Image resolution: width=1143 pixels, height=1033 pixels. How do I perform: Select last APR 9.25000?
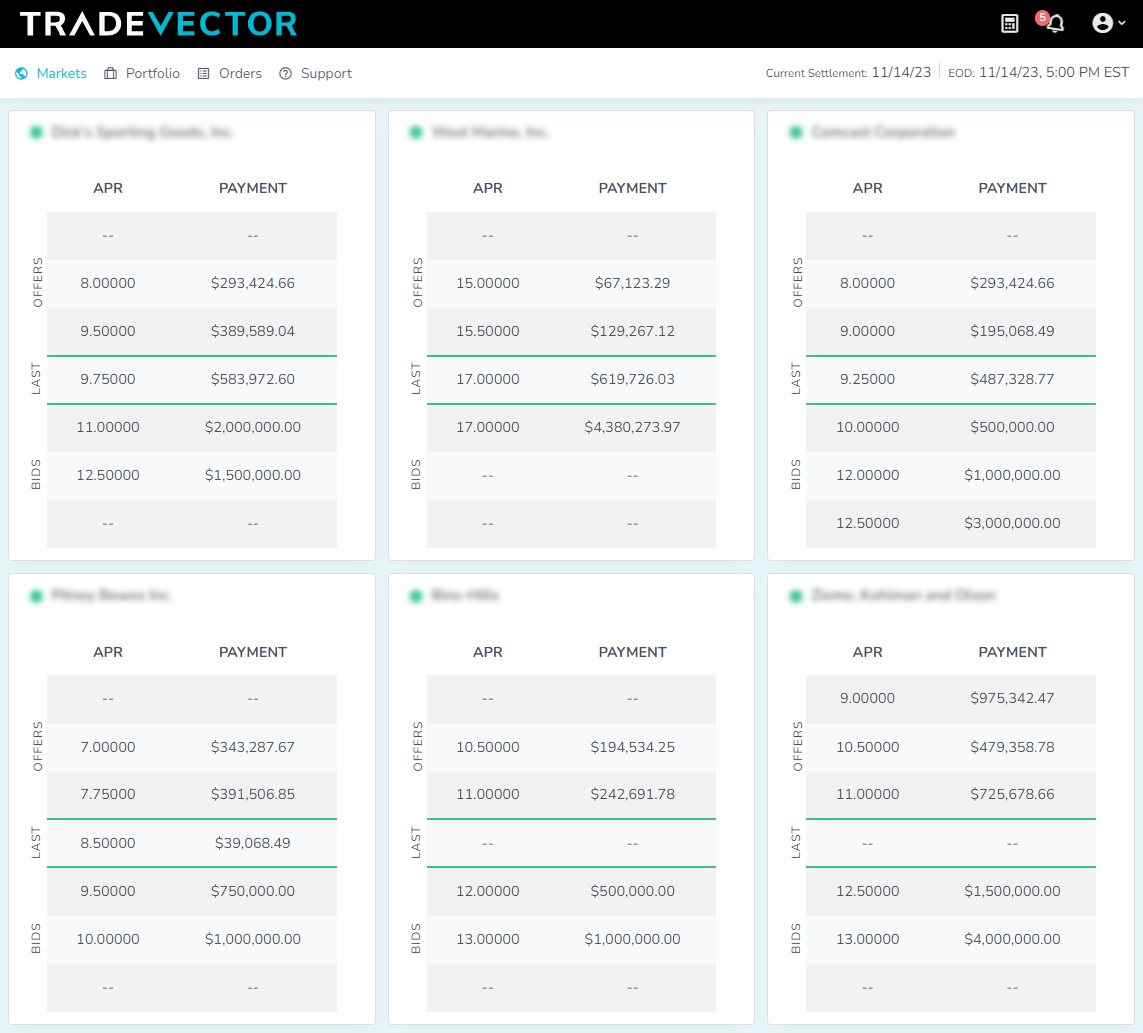coord(867,379)
